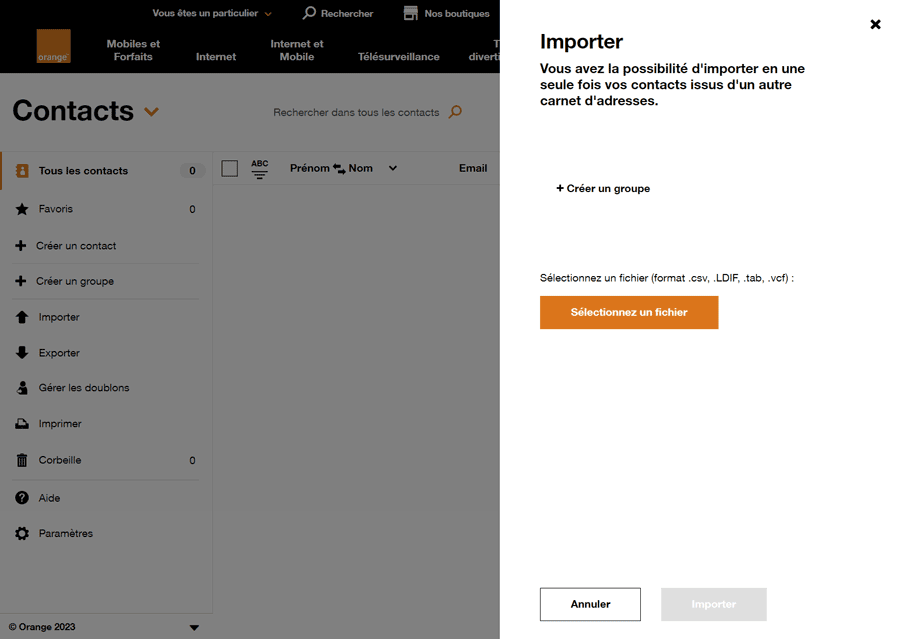Expand the footer arrow next to Orange 2023

tap(194, 628)
